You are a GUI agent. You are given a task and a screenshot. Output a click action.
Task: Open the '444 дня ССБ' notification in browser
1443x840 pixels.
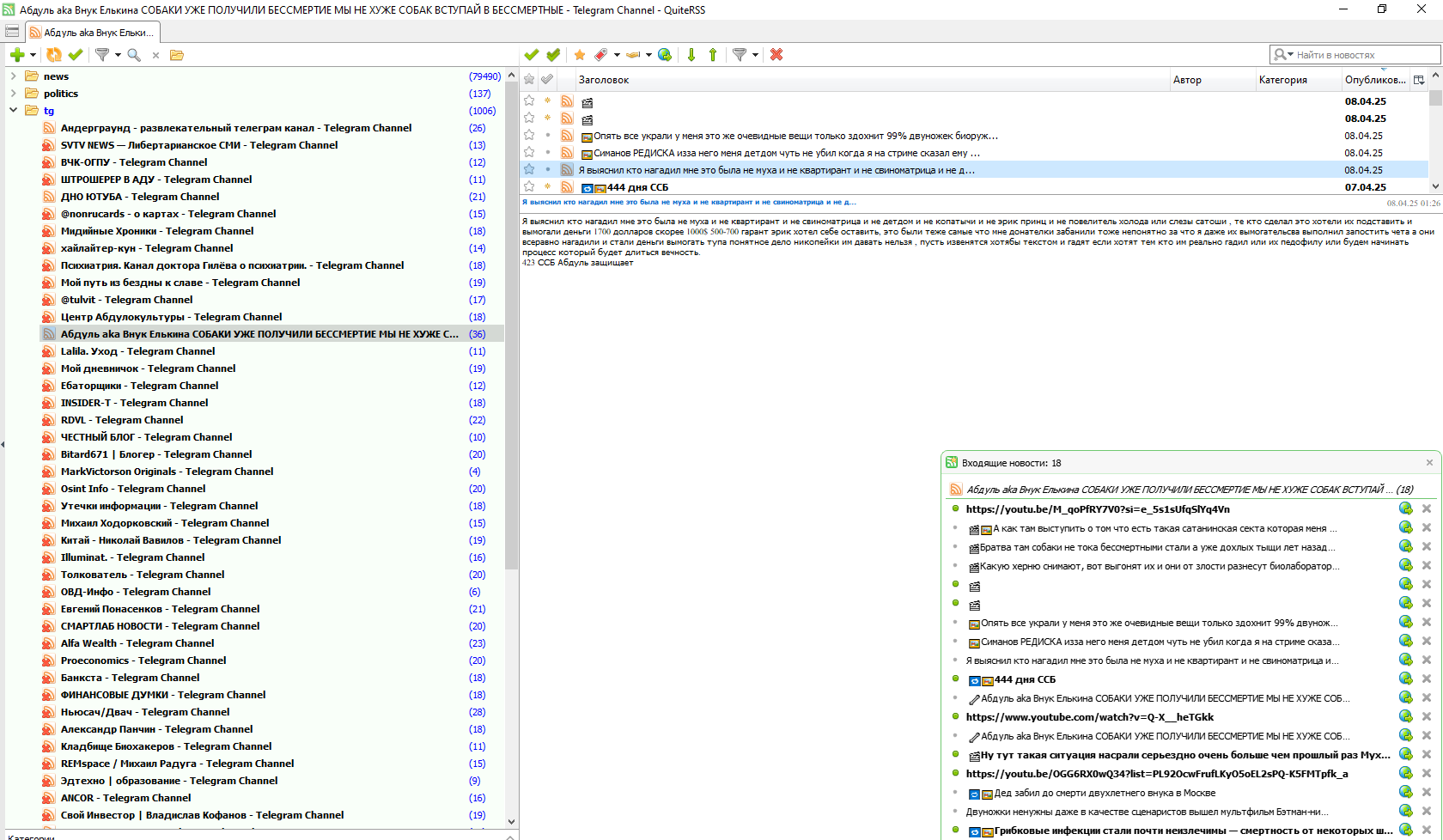(x=1406, y=679)
